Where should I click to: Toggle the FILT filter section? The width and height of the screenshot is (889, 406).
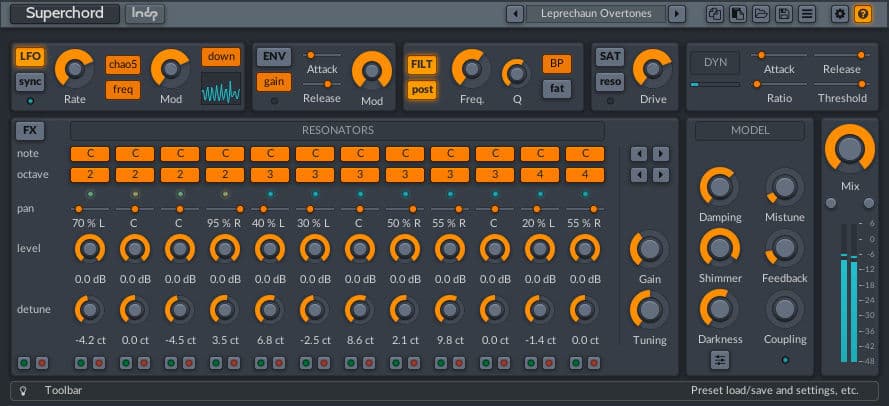pos(422,64)
